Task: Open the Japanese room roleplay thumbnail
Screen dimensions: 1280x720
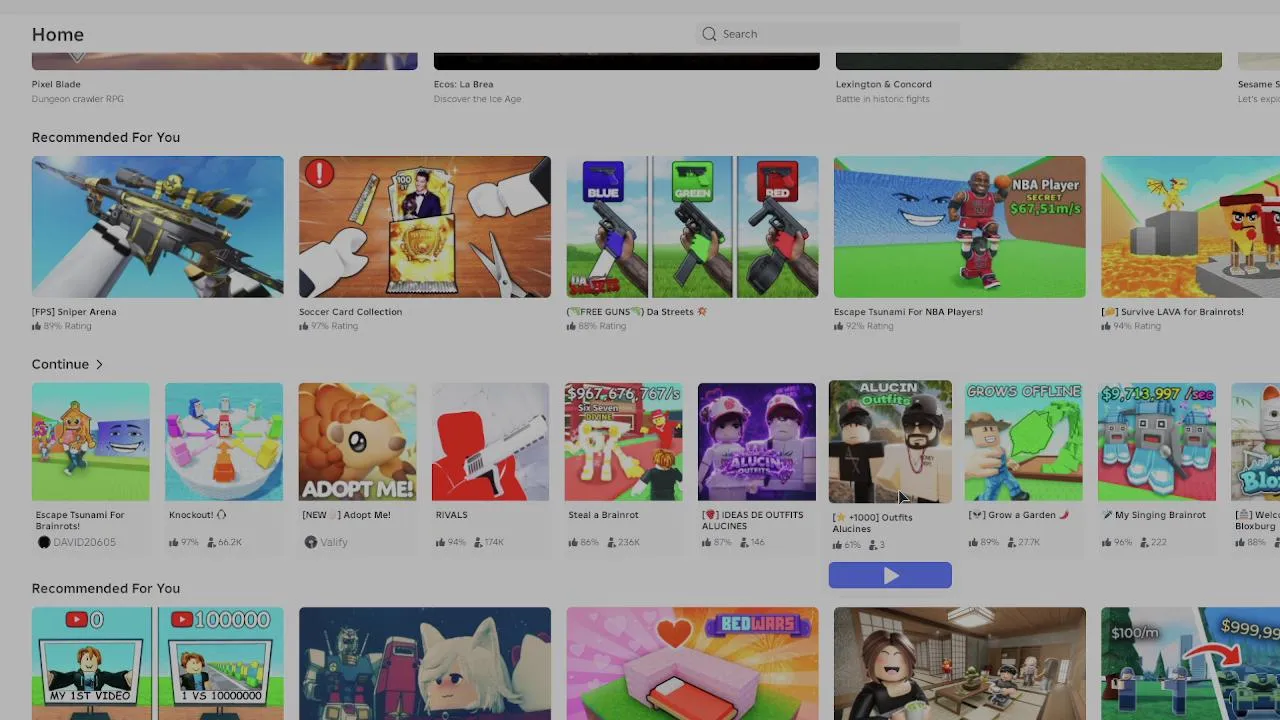Action: pos(960,663)
